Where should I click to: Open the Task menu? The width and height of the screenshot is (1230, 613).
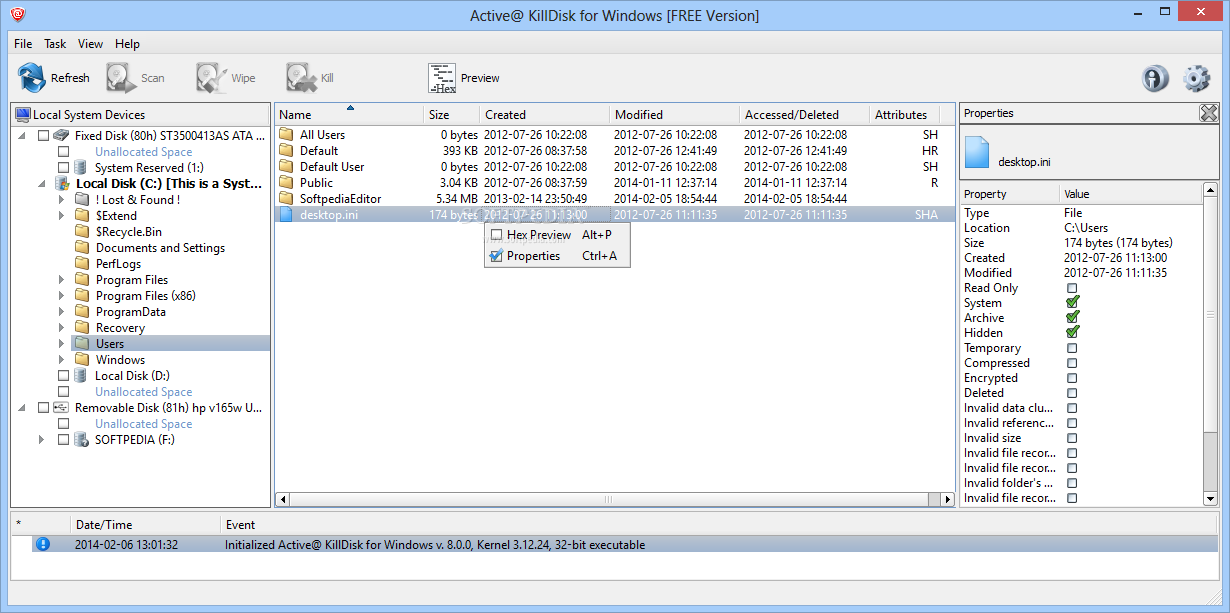(55, 44)
